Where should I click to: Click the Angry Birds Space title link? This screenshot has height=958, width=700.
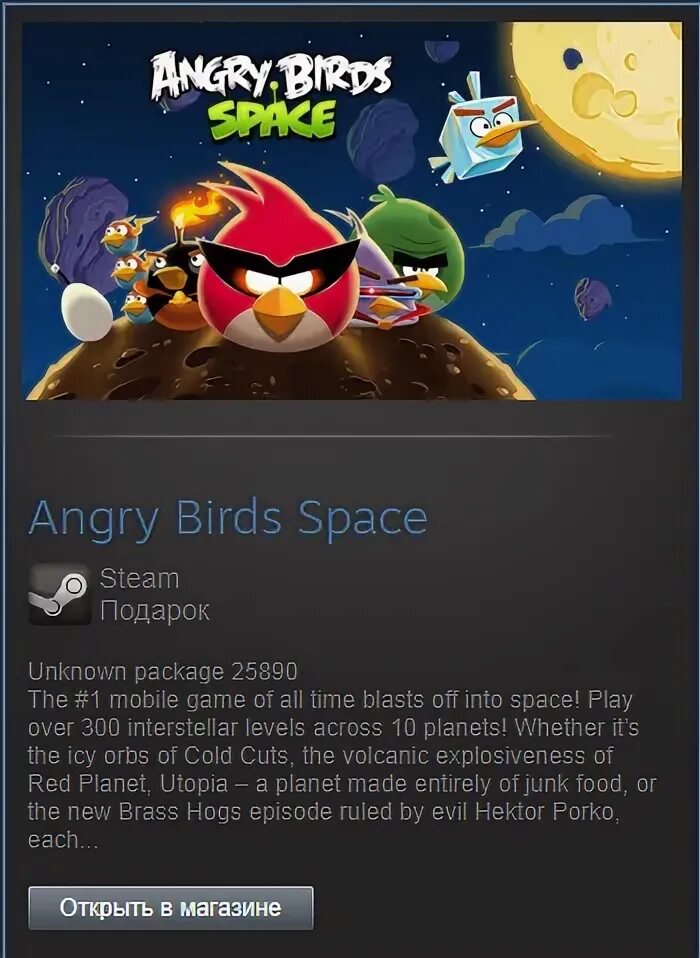(227, 519)
